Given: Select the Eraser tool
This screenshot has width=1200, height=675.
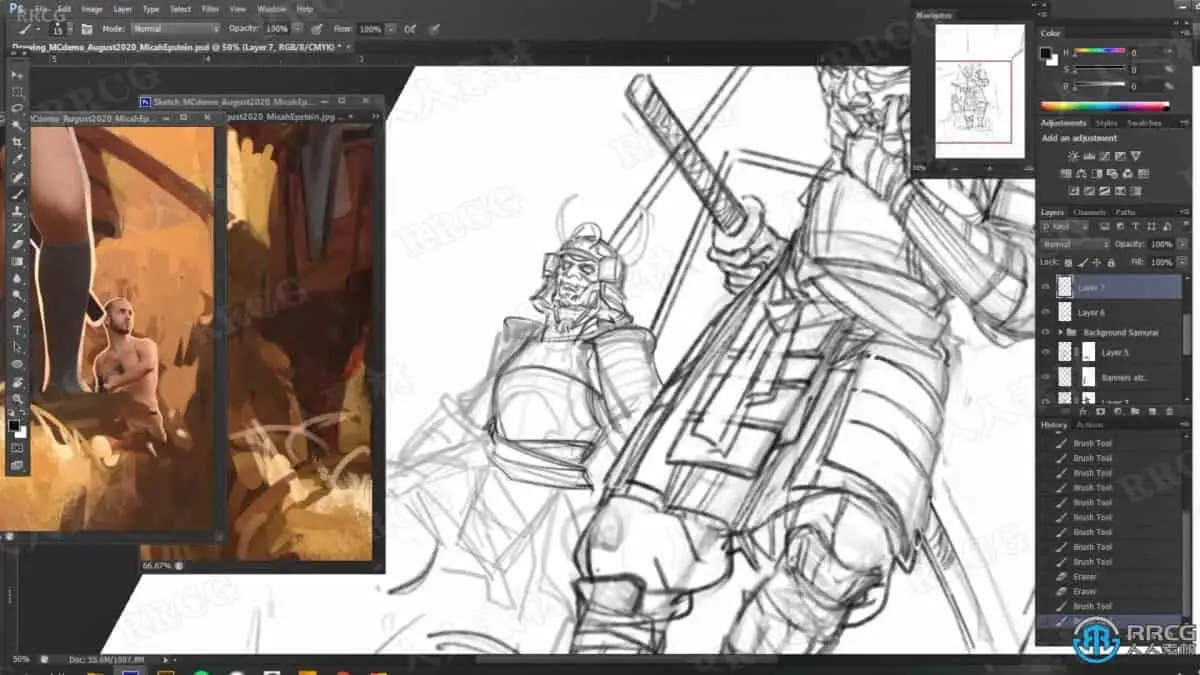Looking at the screenshot, I should 18,245.
